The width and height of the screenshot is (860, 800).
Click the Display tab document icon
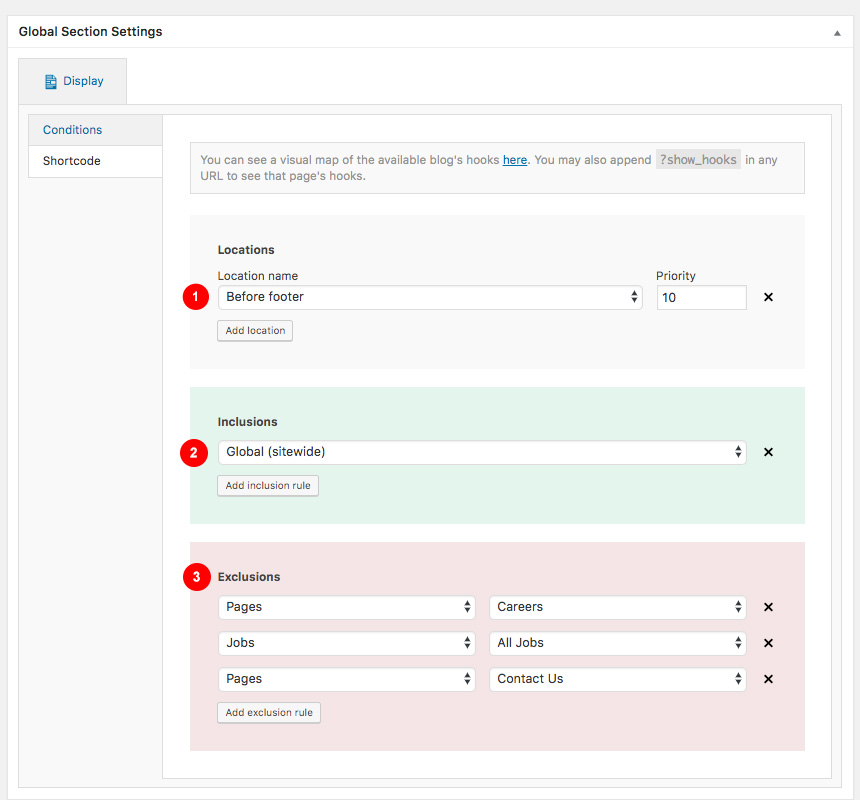[x=50, y=82]
